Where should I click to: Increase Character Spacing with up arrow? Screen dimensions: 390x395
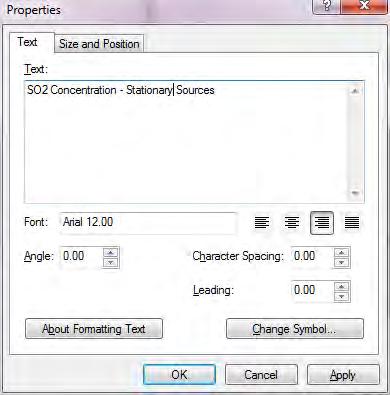[x=342, y=253]
